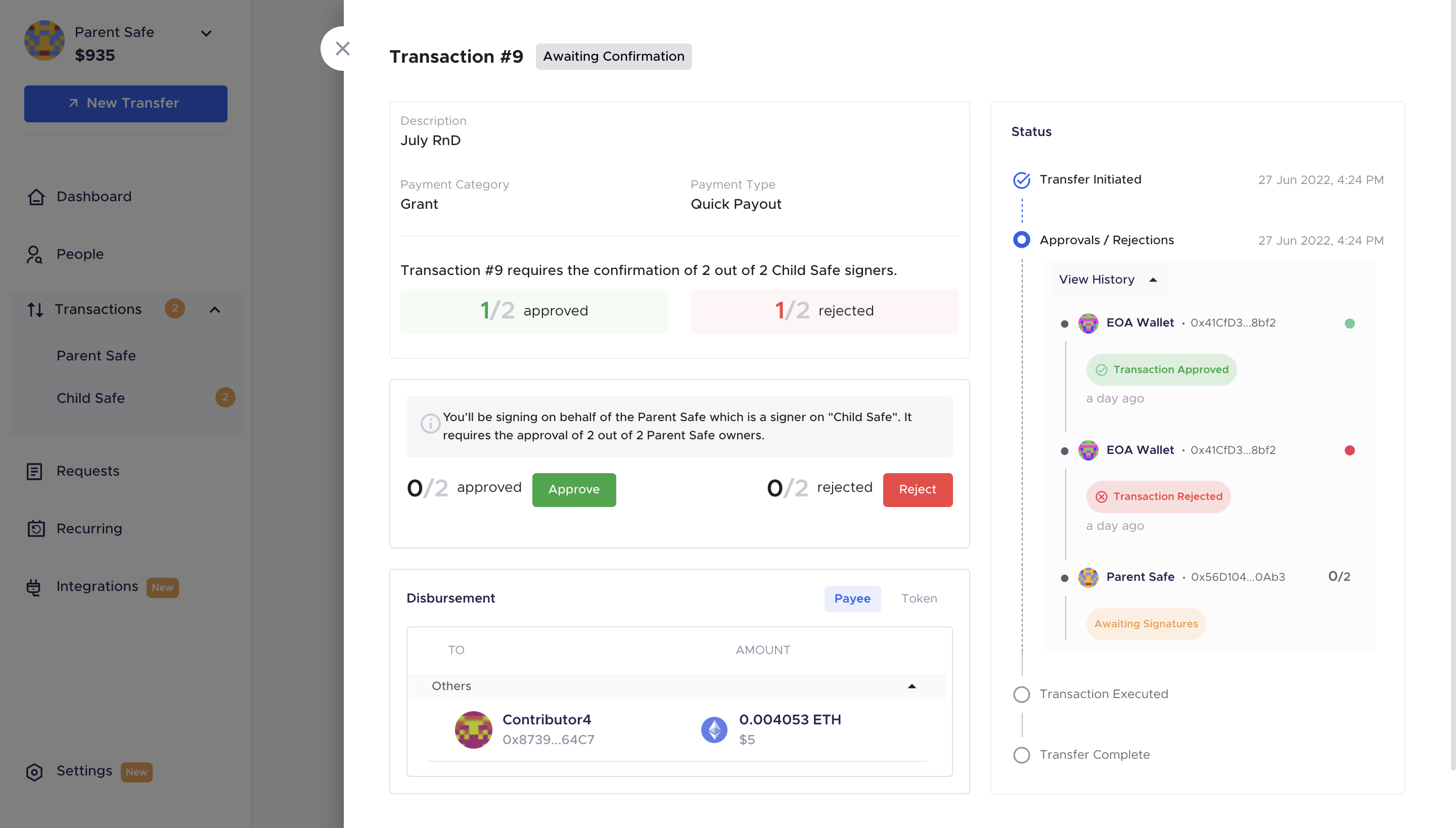The image size is (1456, 828).
Task: Click the 0/2 count beside Parent Safe
Action: pos(1339,577)
